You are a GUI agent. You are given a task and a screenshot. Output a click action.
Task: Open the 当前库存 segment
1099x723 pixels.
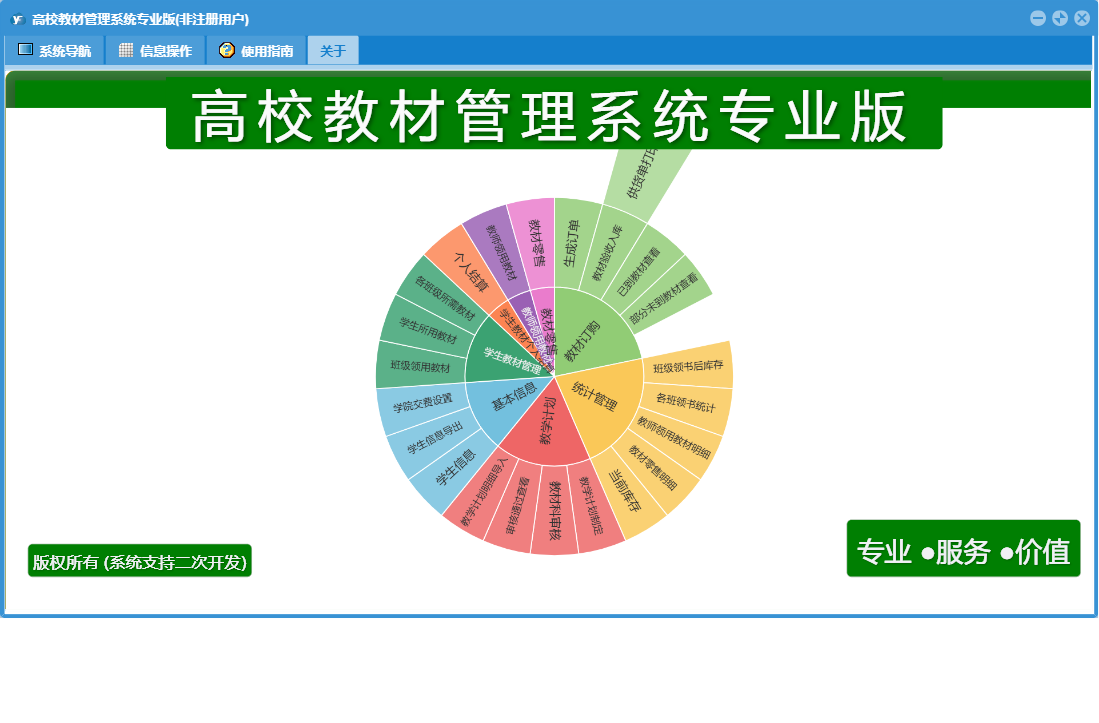tap(625, 492)
